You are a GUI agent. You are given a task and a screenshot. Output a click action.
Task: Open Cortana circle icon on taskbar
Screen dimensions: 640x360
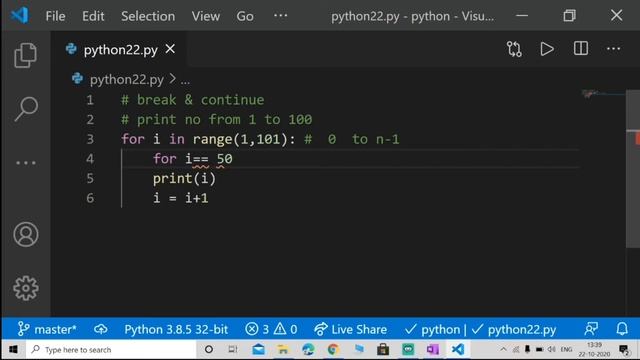(x=209, y=349)
